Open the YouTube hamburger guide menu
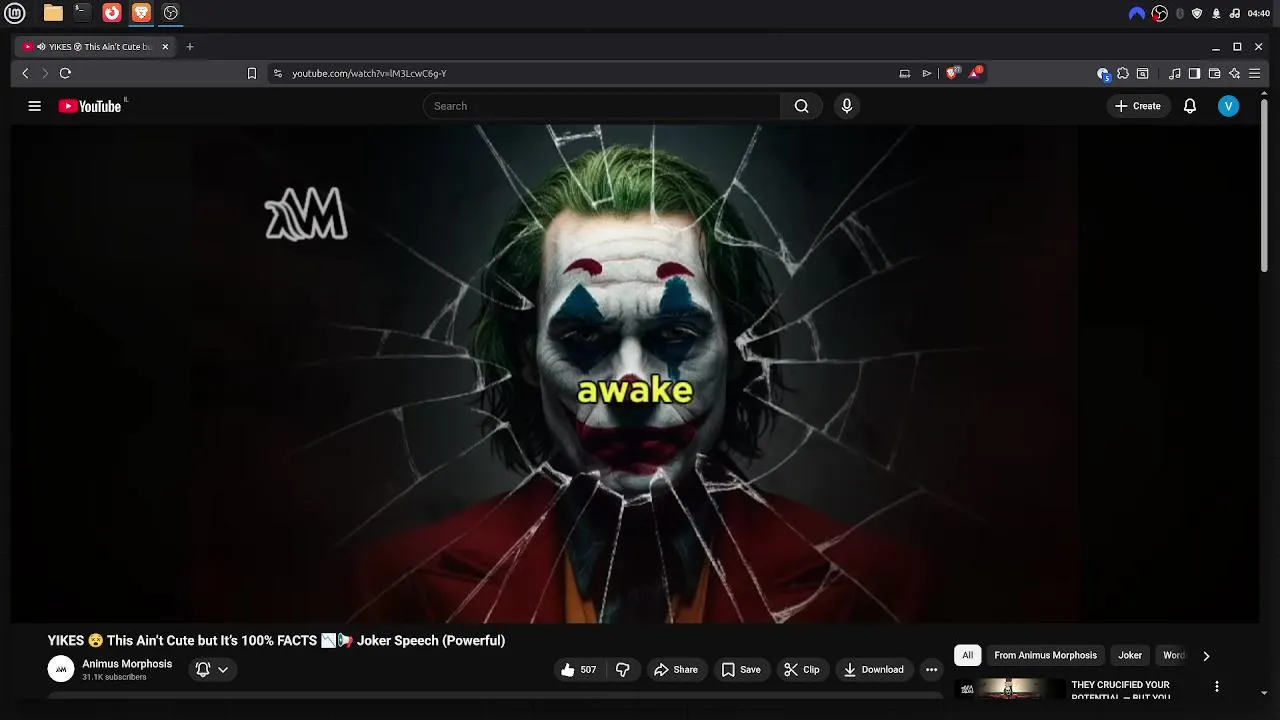1280x720 pixels. pyautogui.click(x=34, y=106)
